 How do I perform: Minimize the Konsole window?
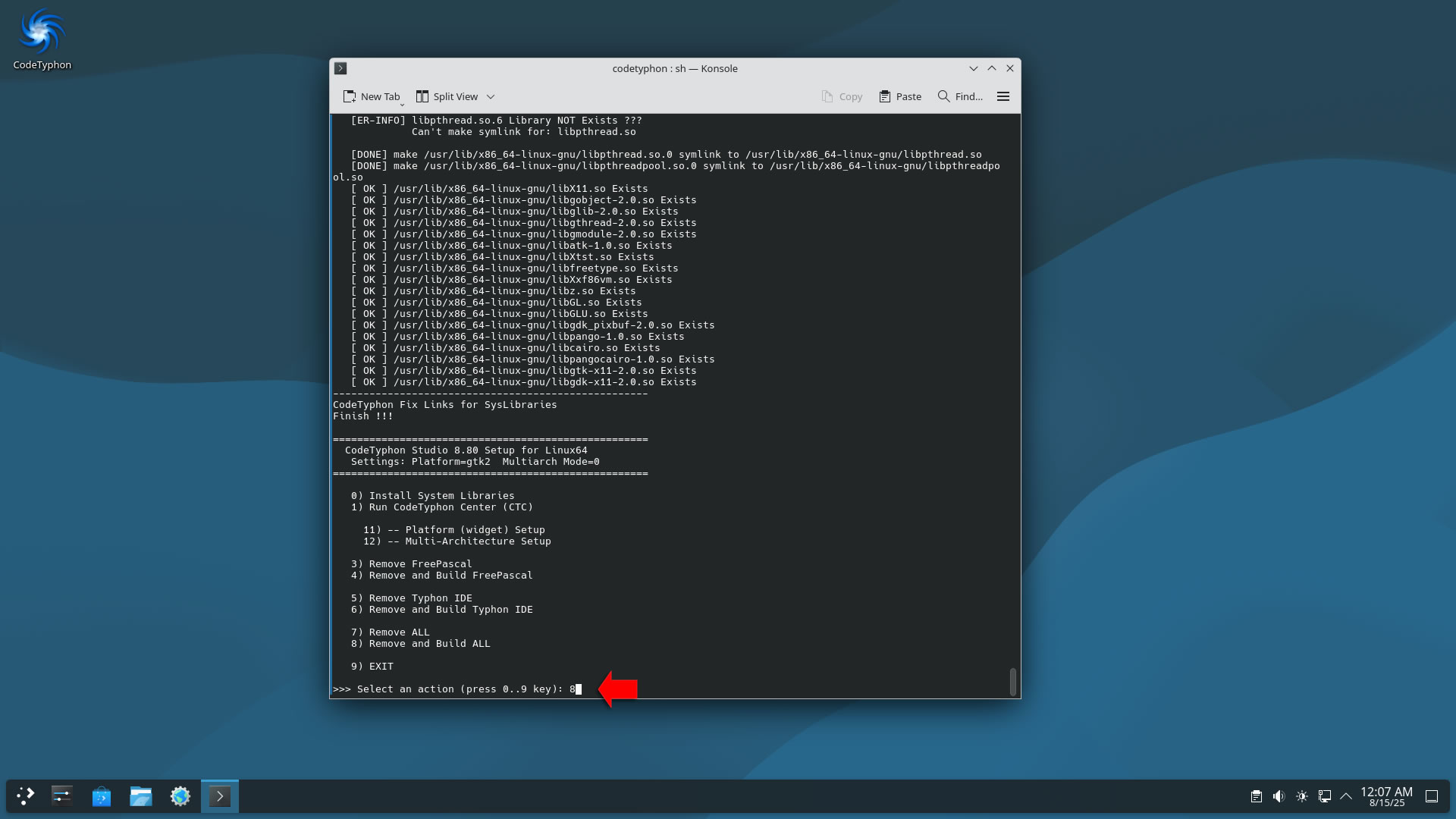coord(974,68)
